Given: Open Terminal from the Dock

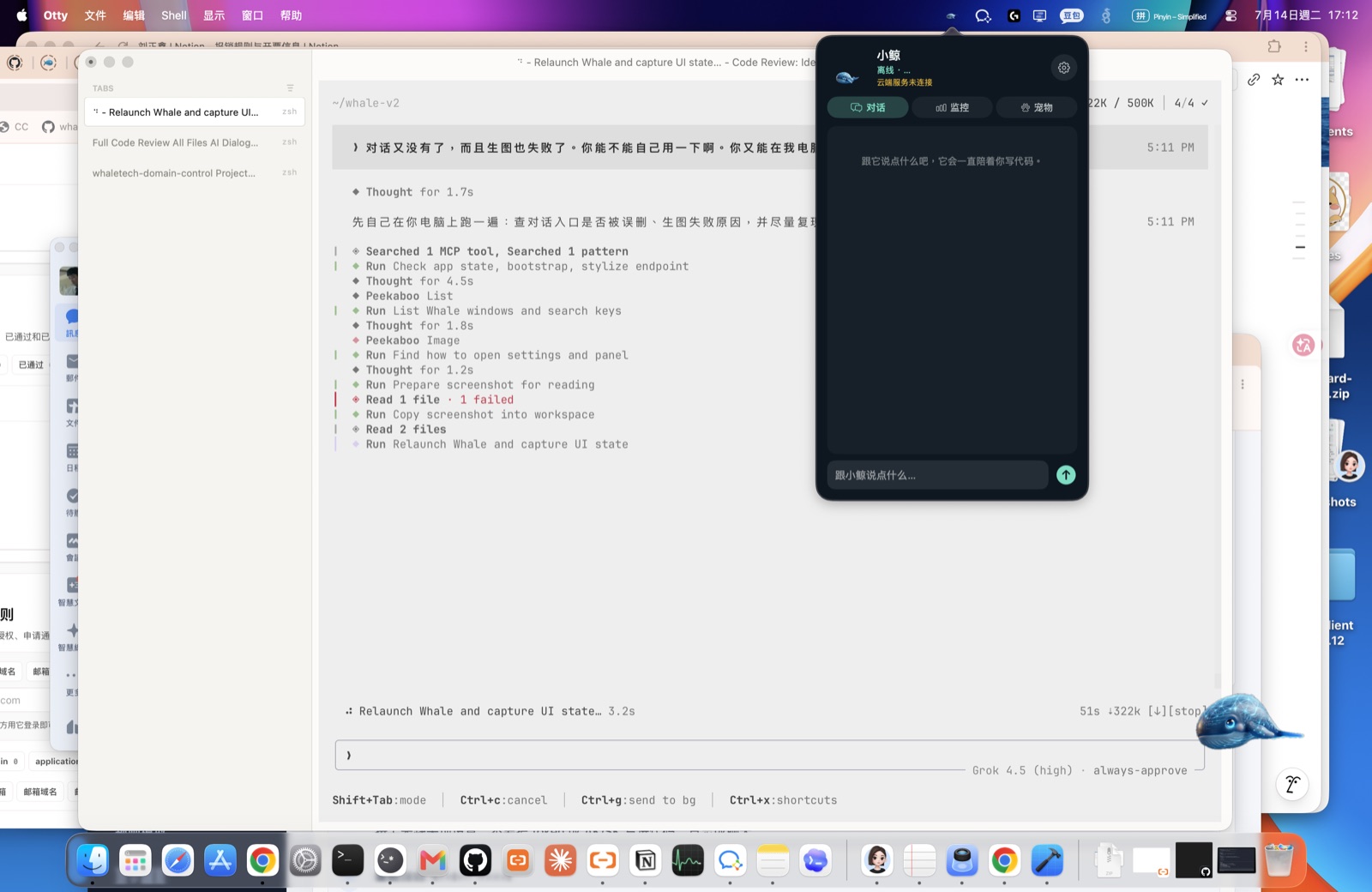Looking at the screenshot, I should click(x=347, y=860).
